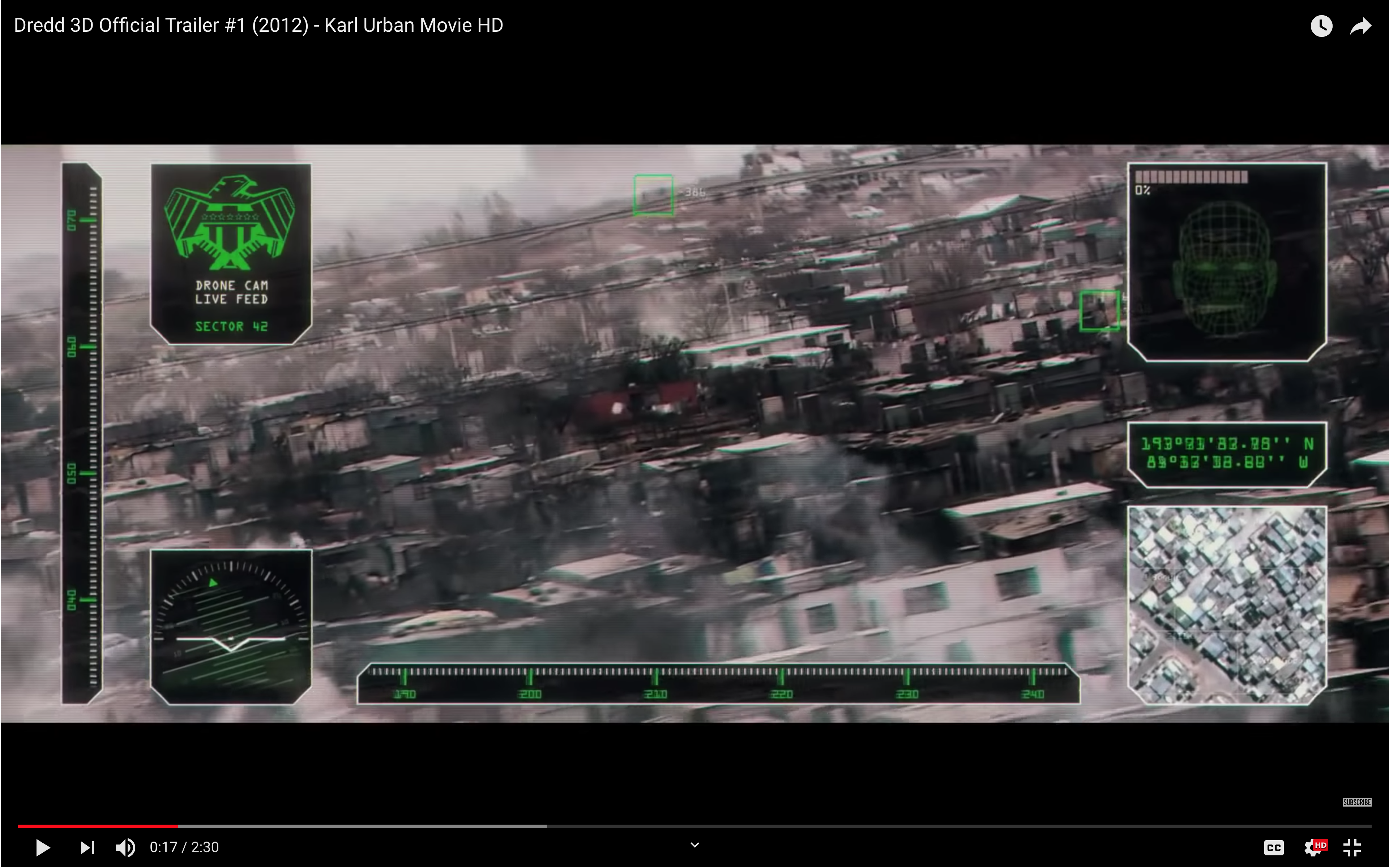Skip to the next video
This screenshot has height=868, width=1389.
[x=87, y=847]
